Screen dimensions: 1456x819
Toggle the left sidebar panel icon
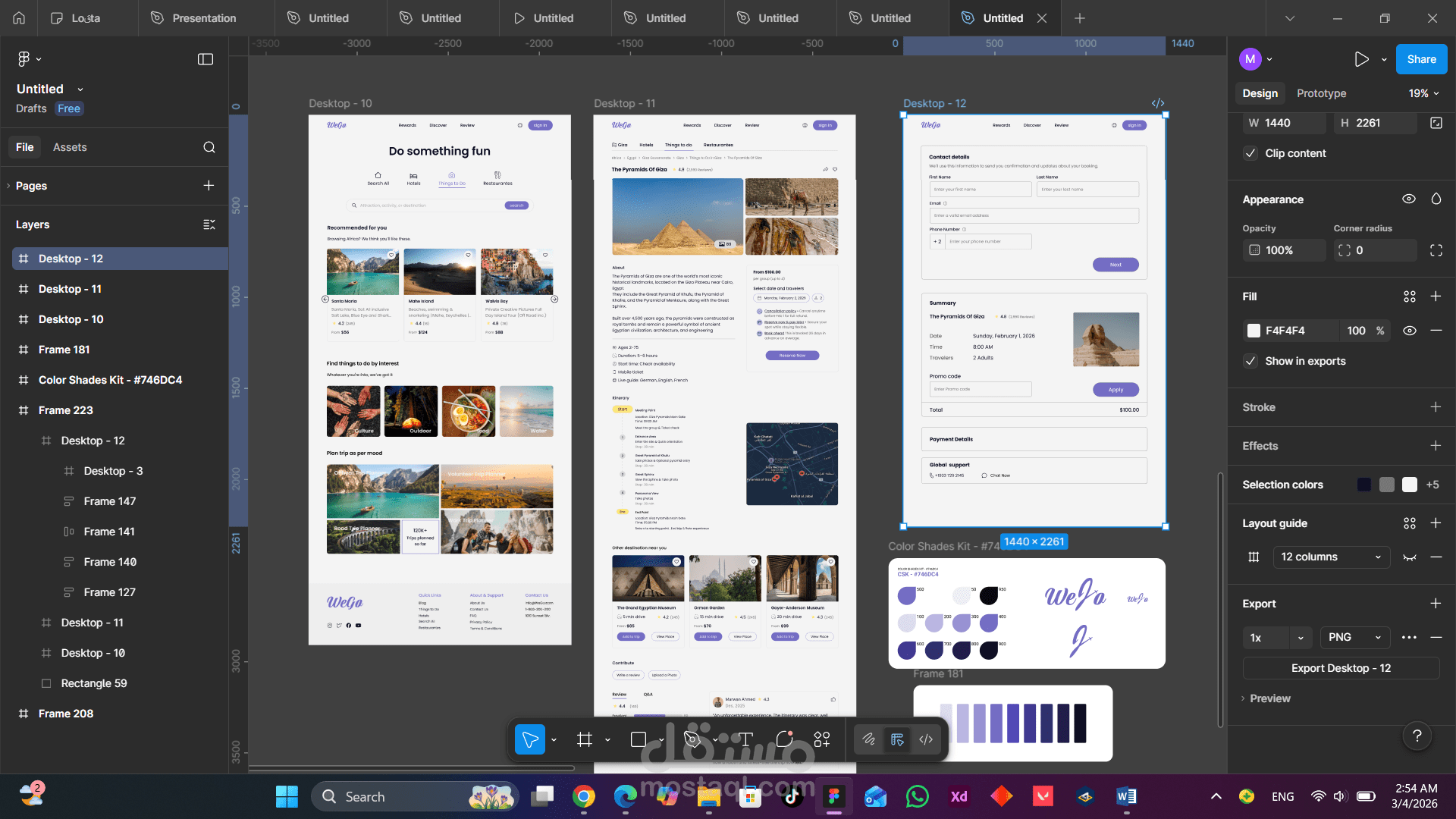coord(206,59)
